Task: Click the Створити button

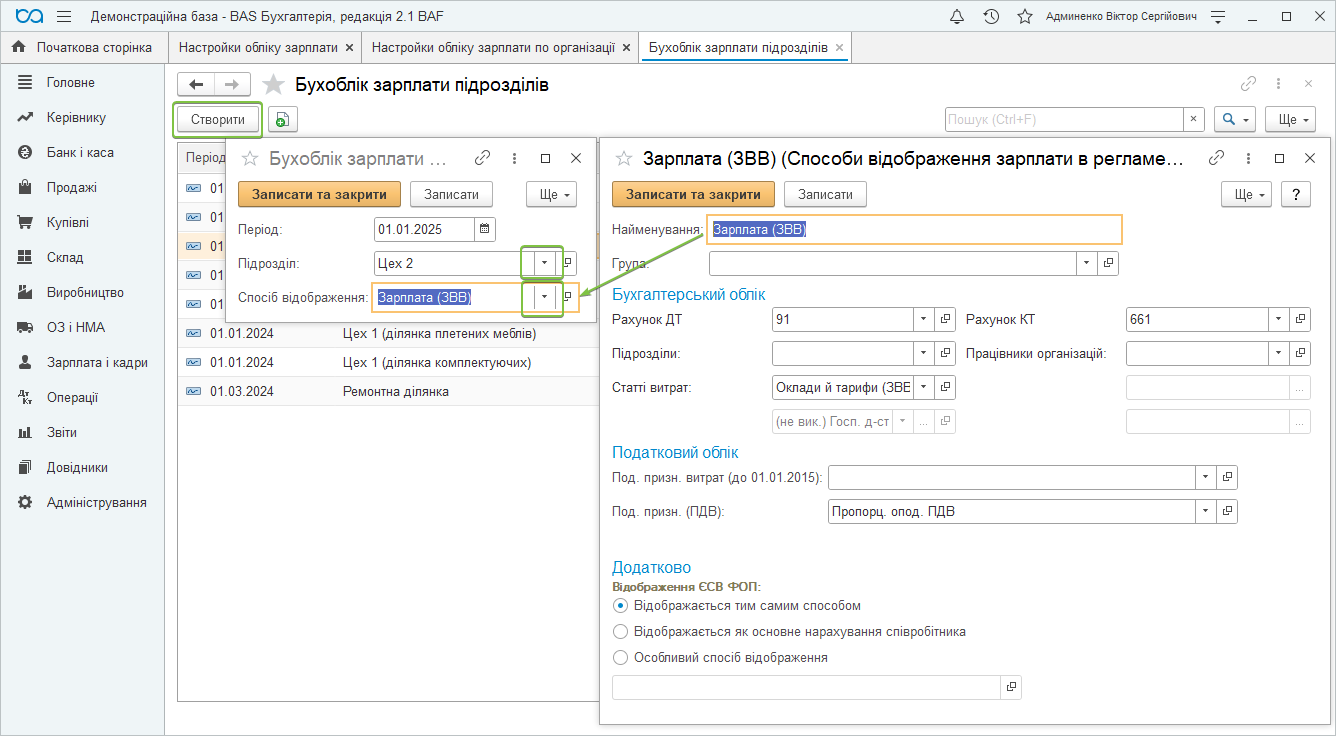Action: [x=218, y=120]
